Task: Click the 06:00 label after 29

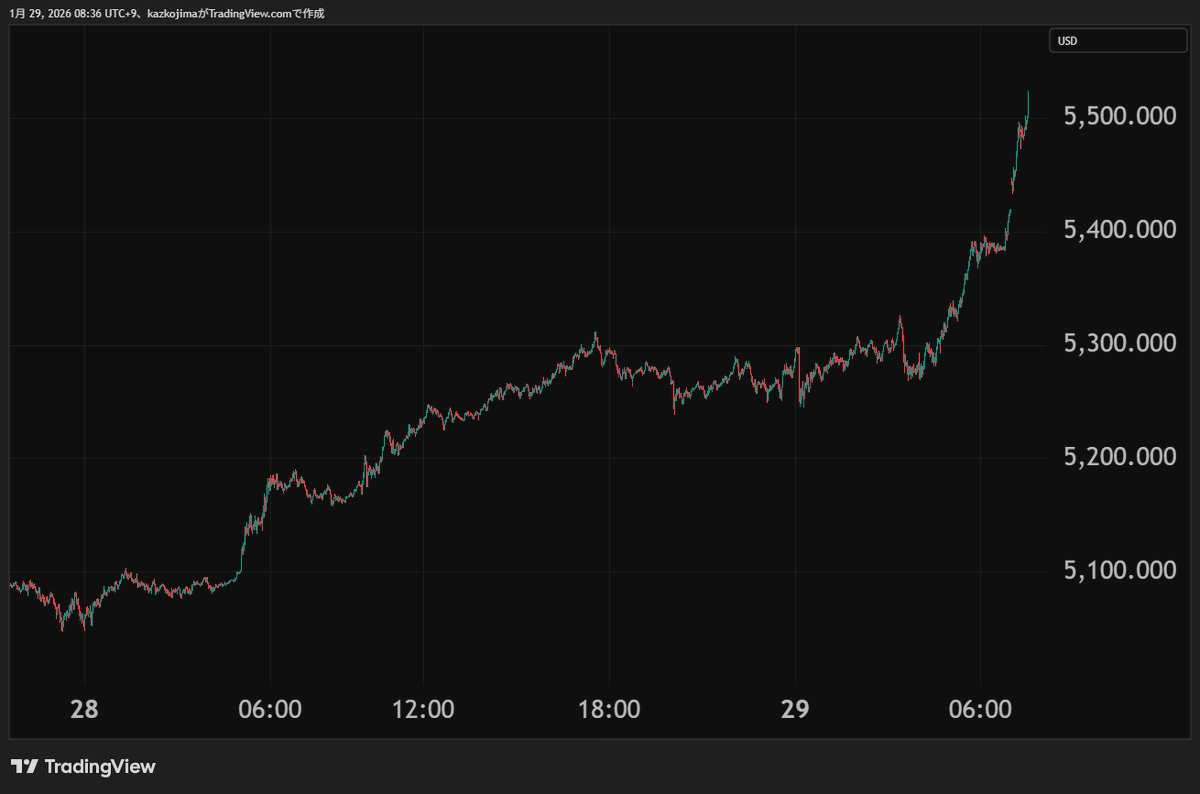Action: [x=979, y=710]
